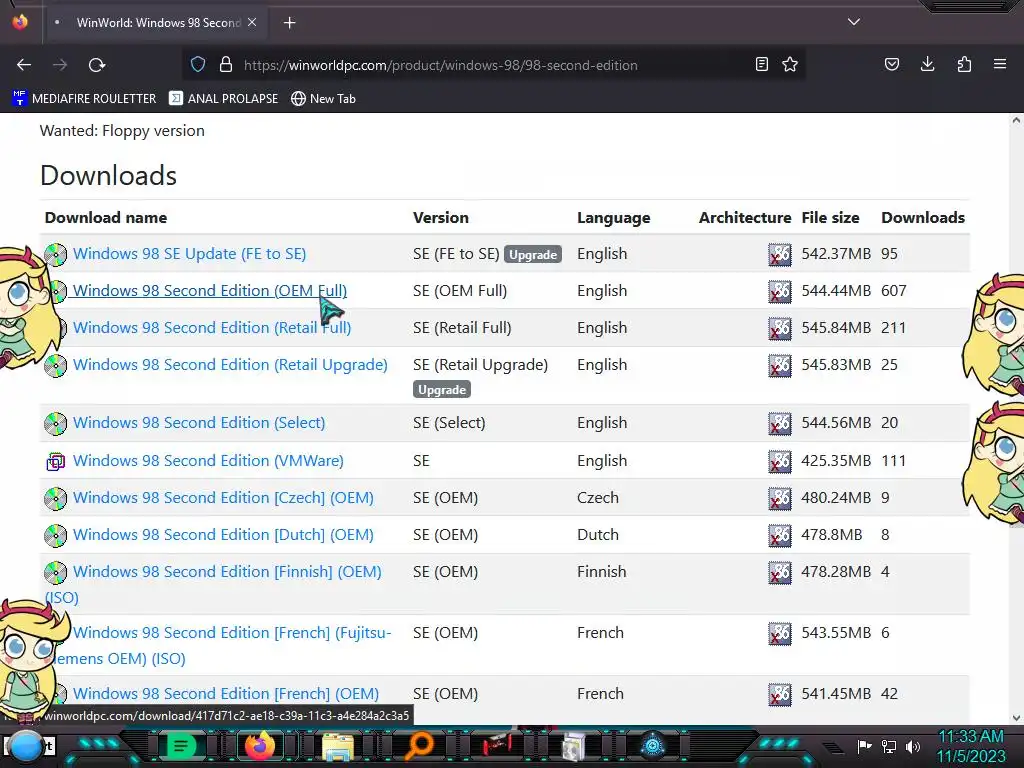1024x768 pixels.
Task: Open Firefox from the taskbar
Action: coord(260,746)
